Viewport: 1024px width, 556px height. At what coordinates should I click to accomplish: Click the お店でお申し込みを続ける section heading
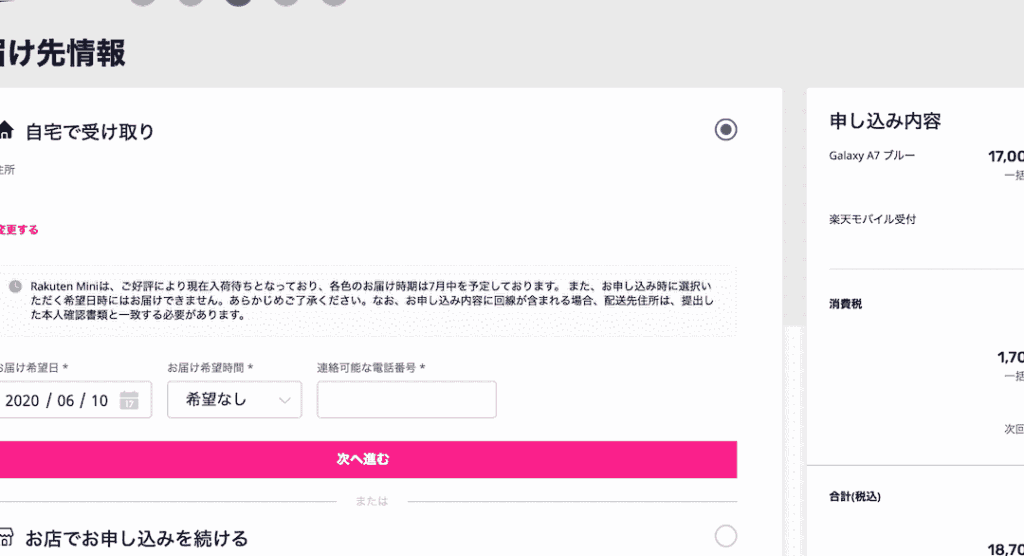click(x=136, y=538)
